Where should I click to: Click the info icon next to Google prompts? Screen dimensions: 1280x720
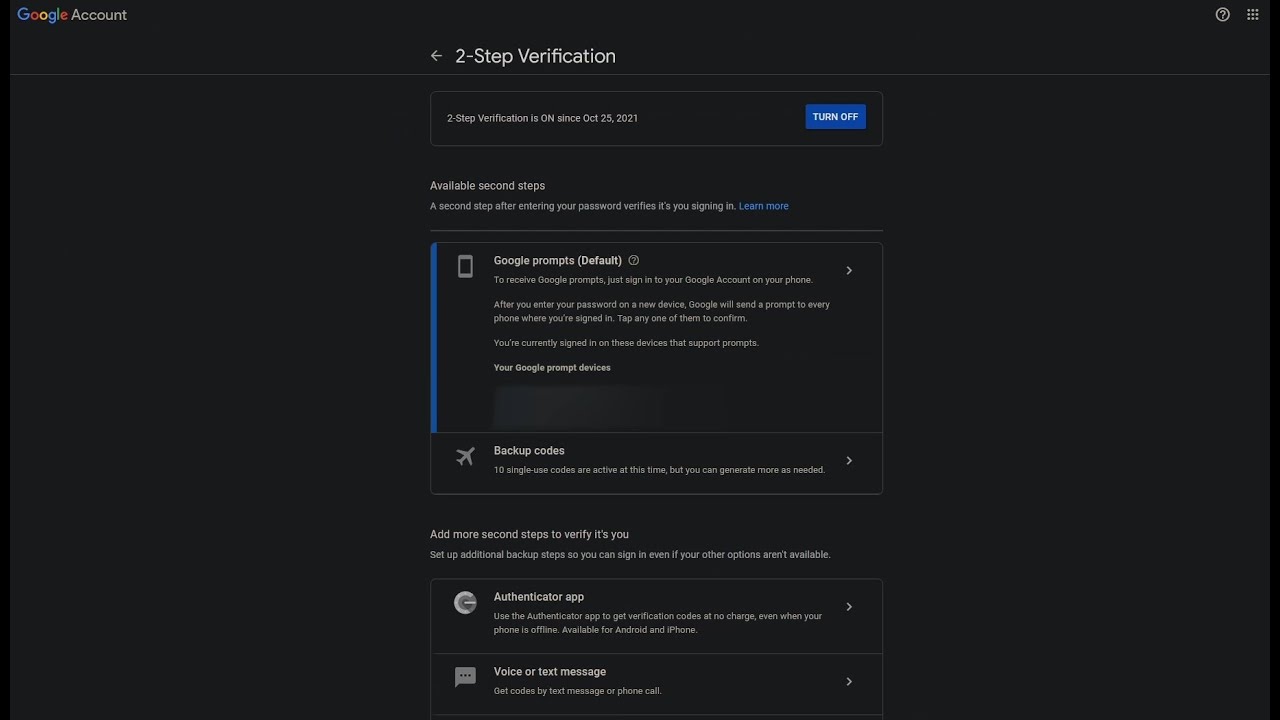click(x=633, y=260)
